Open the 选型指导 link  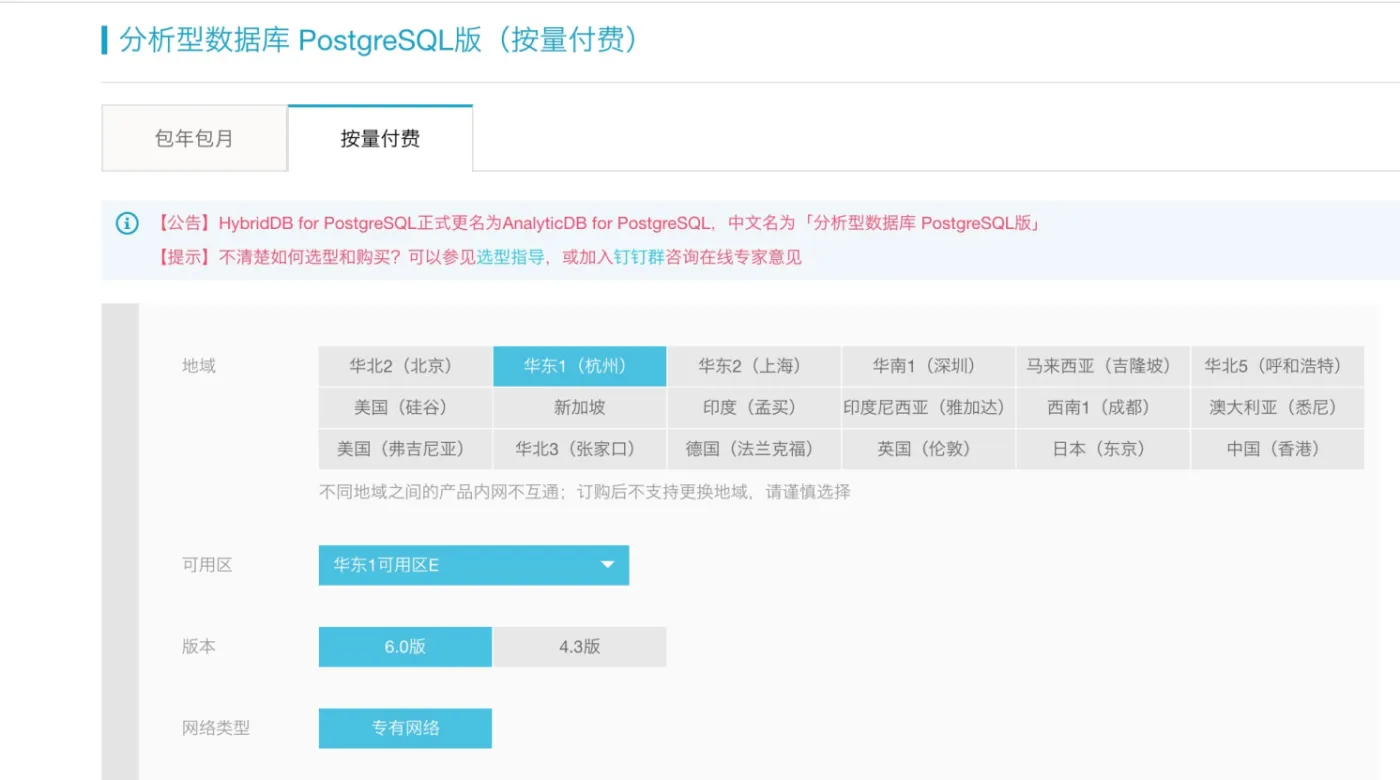click(510, 257)
